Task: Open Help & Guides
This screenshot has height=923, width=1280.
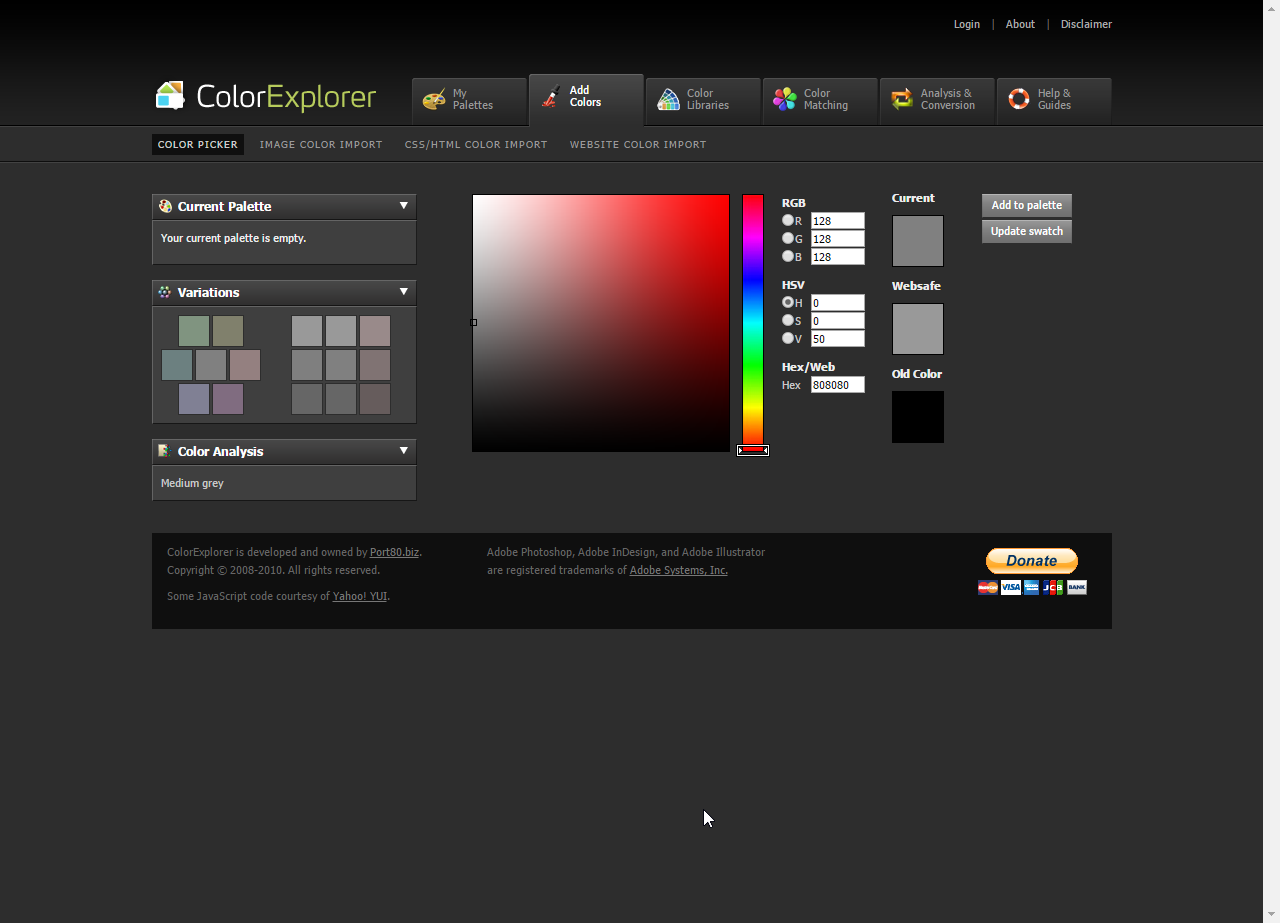Action: pyautogui.click(x=1052, y=97)
